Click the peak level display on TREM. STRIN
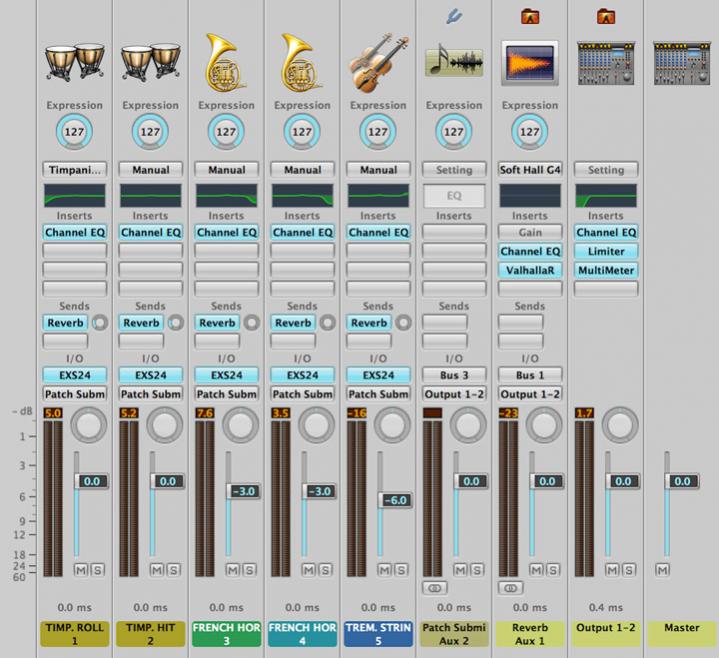 coord(357,413)
